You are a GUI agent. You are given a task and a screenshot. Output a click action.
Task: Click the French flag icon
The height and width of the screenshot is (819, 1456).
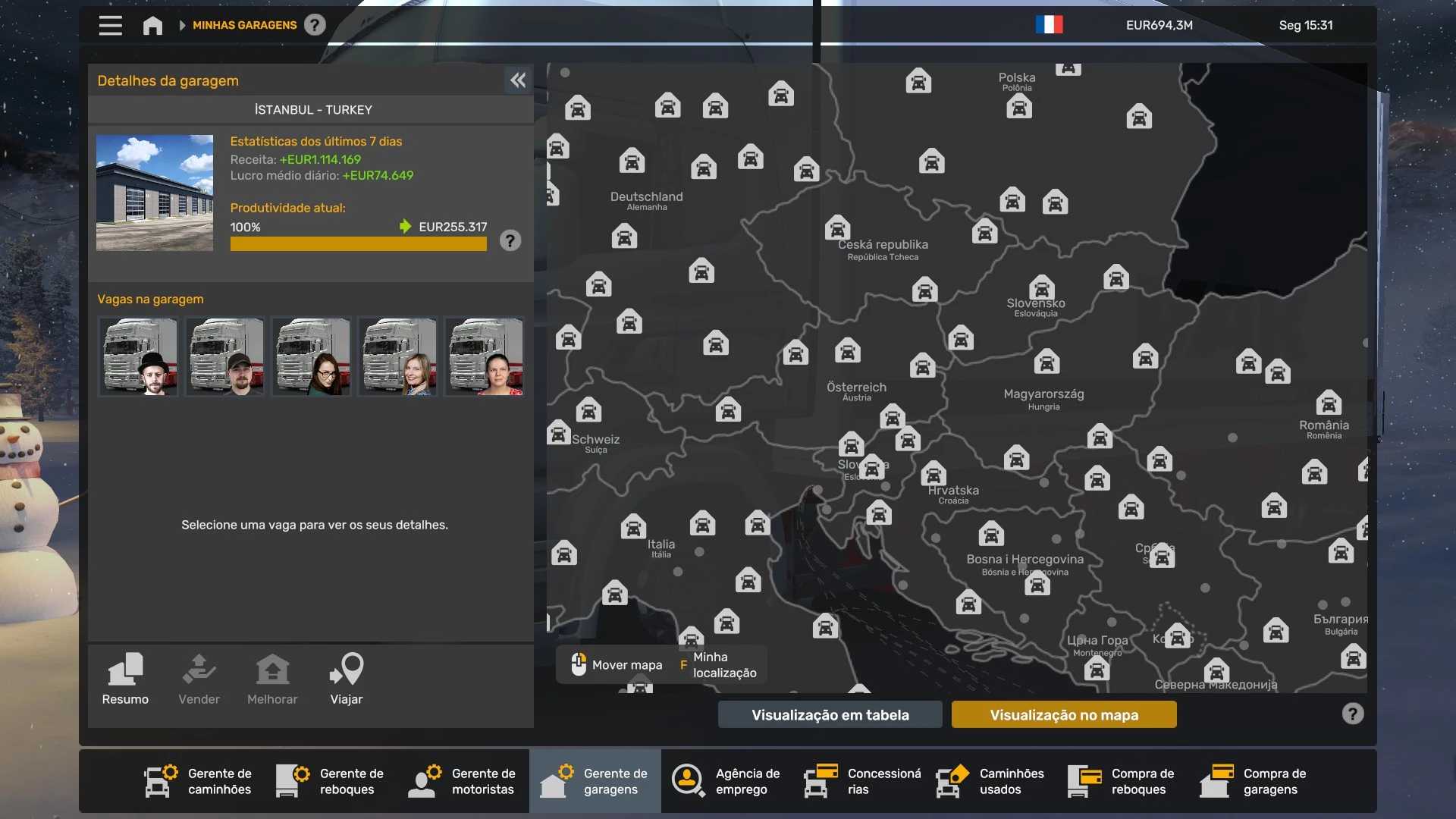pos(1049,25)
